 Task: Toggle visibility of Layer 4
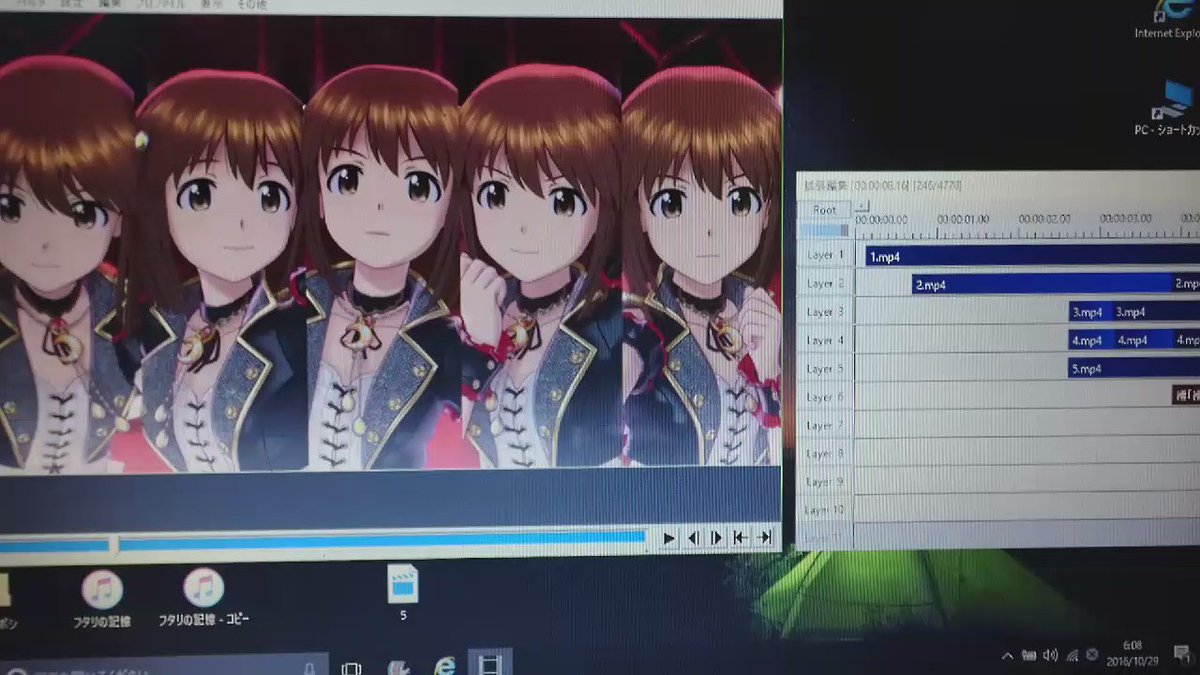826,340
